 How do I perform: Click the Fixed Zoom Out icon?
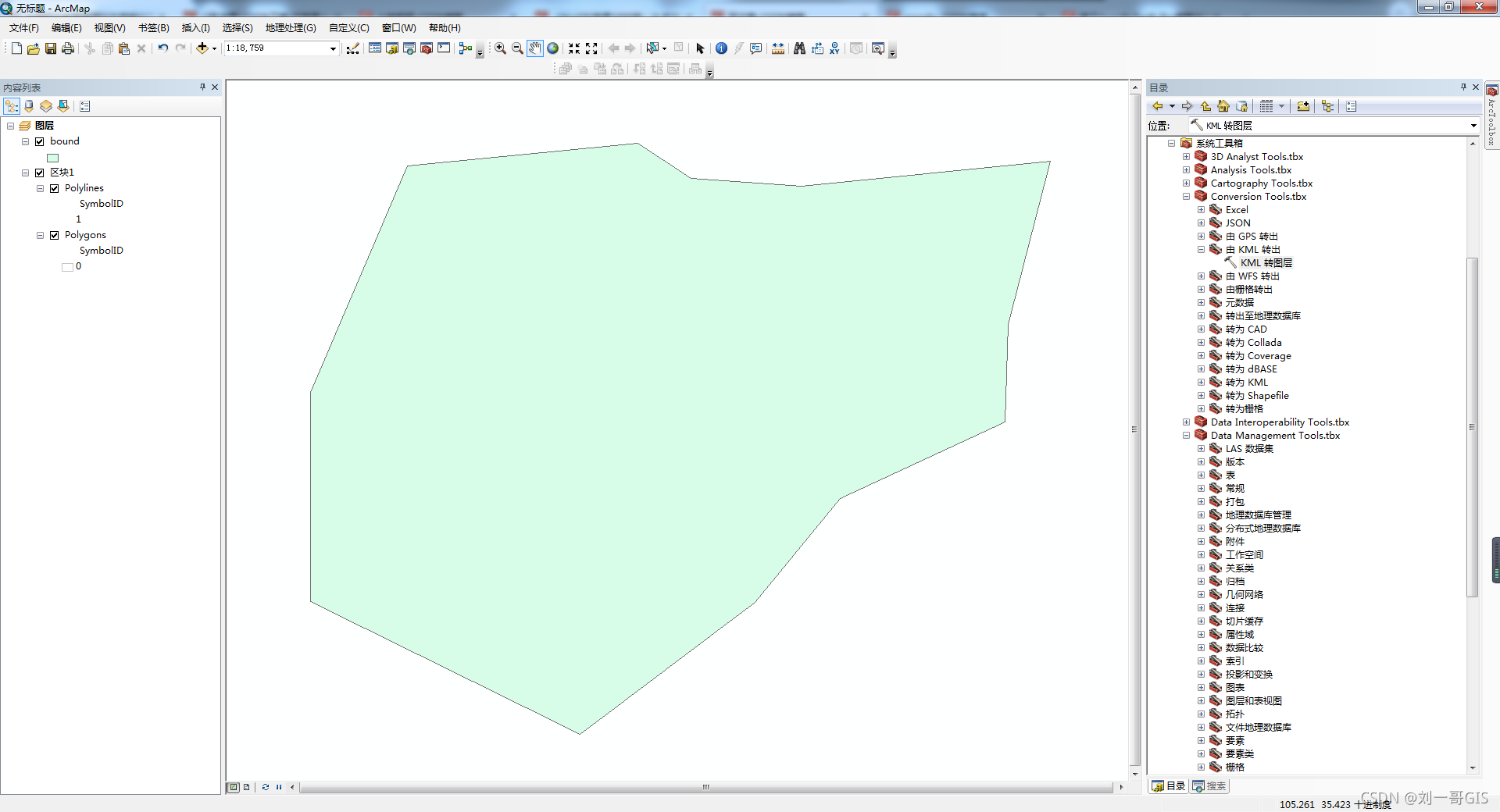coord(591,48)
